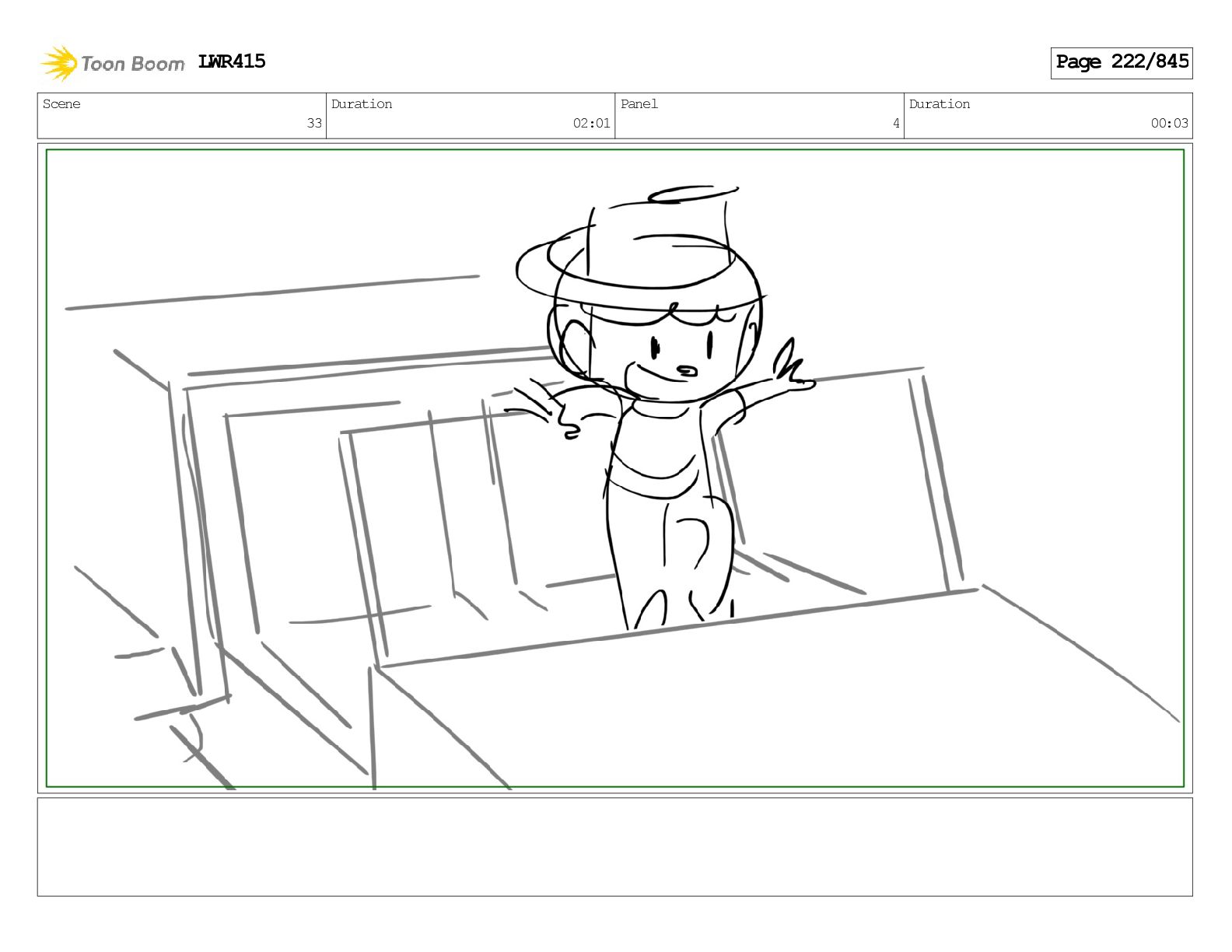Click panel number 4
Viewport: 1232px width, 952px height.
click(896, 123)
